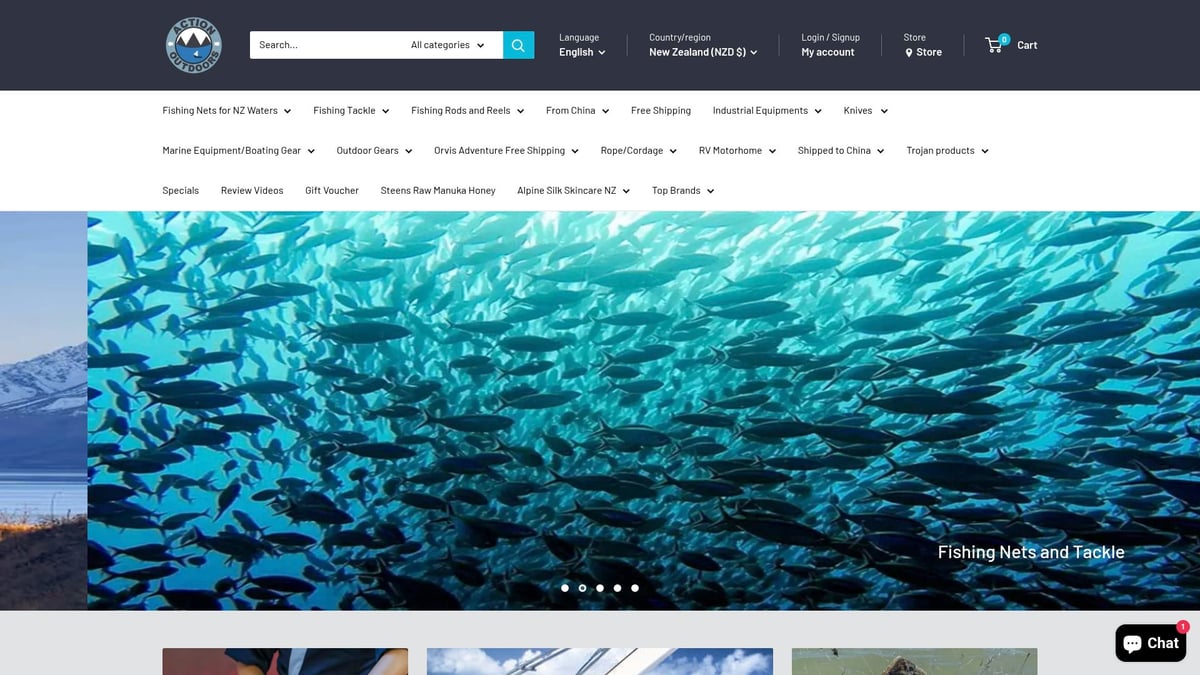Open the Language English selector

tap(580, 52)
